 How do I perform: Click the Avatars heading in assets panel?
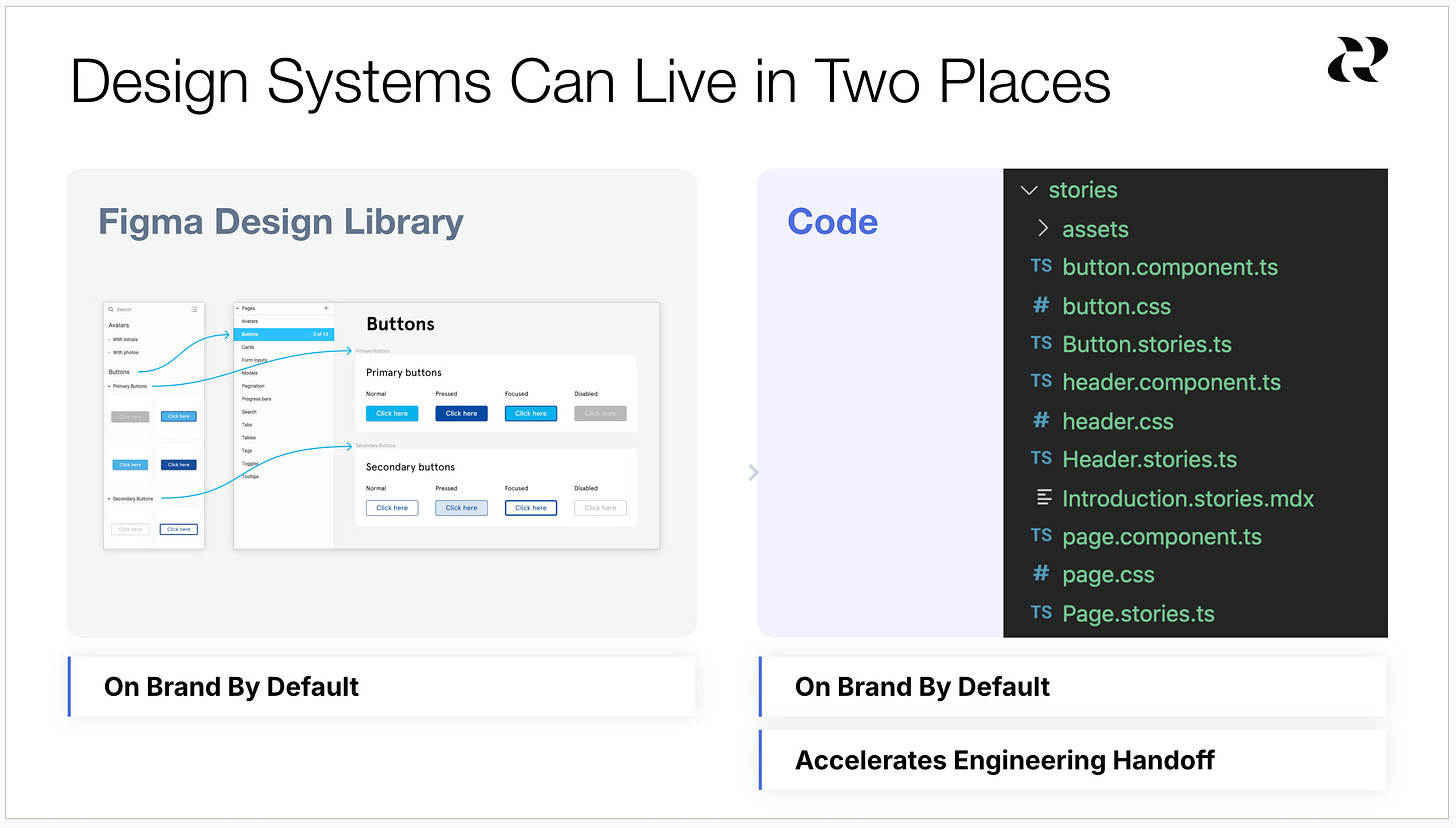(x=119, y=325)
